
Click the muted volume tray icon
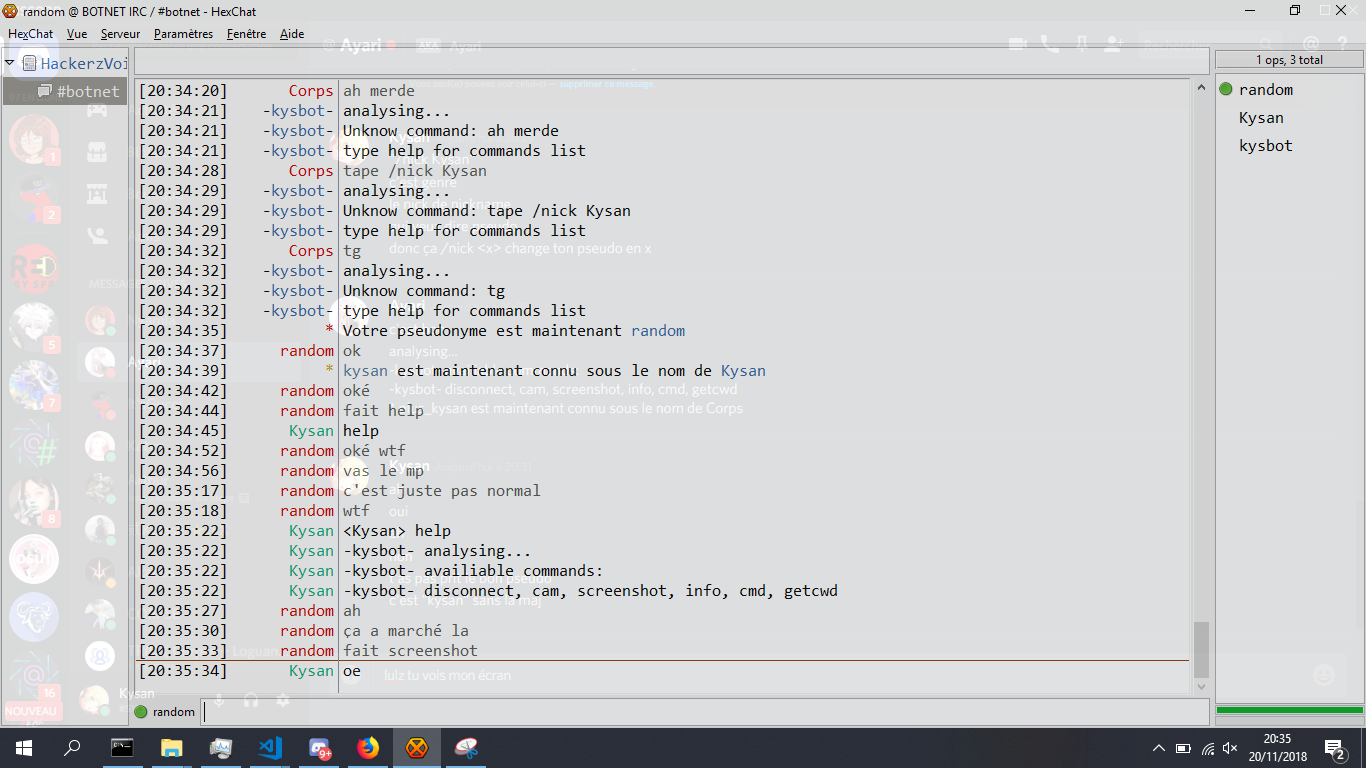pos(1231,748)
